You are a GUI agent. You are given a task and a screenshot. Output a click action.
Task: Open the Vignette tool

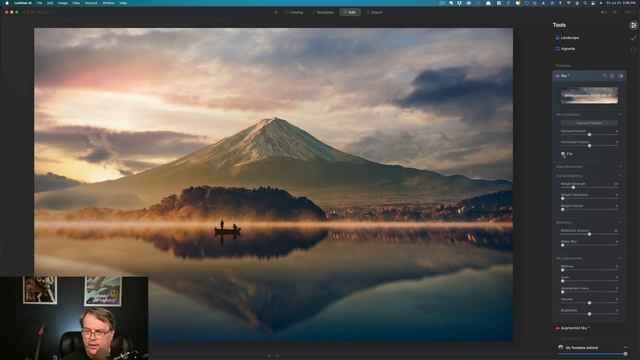[x=565, y=49]
